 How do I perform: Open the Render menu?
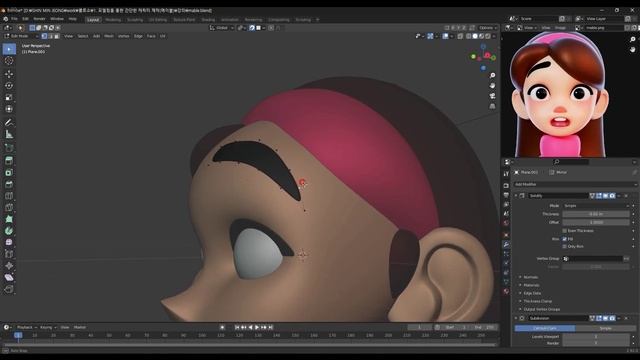pyautogui.click(x=39, y=19)
